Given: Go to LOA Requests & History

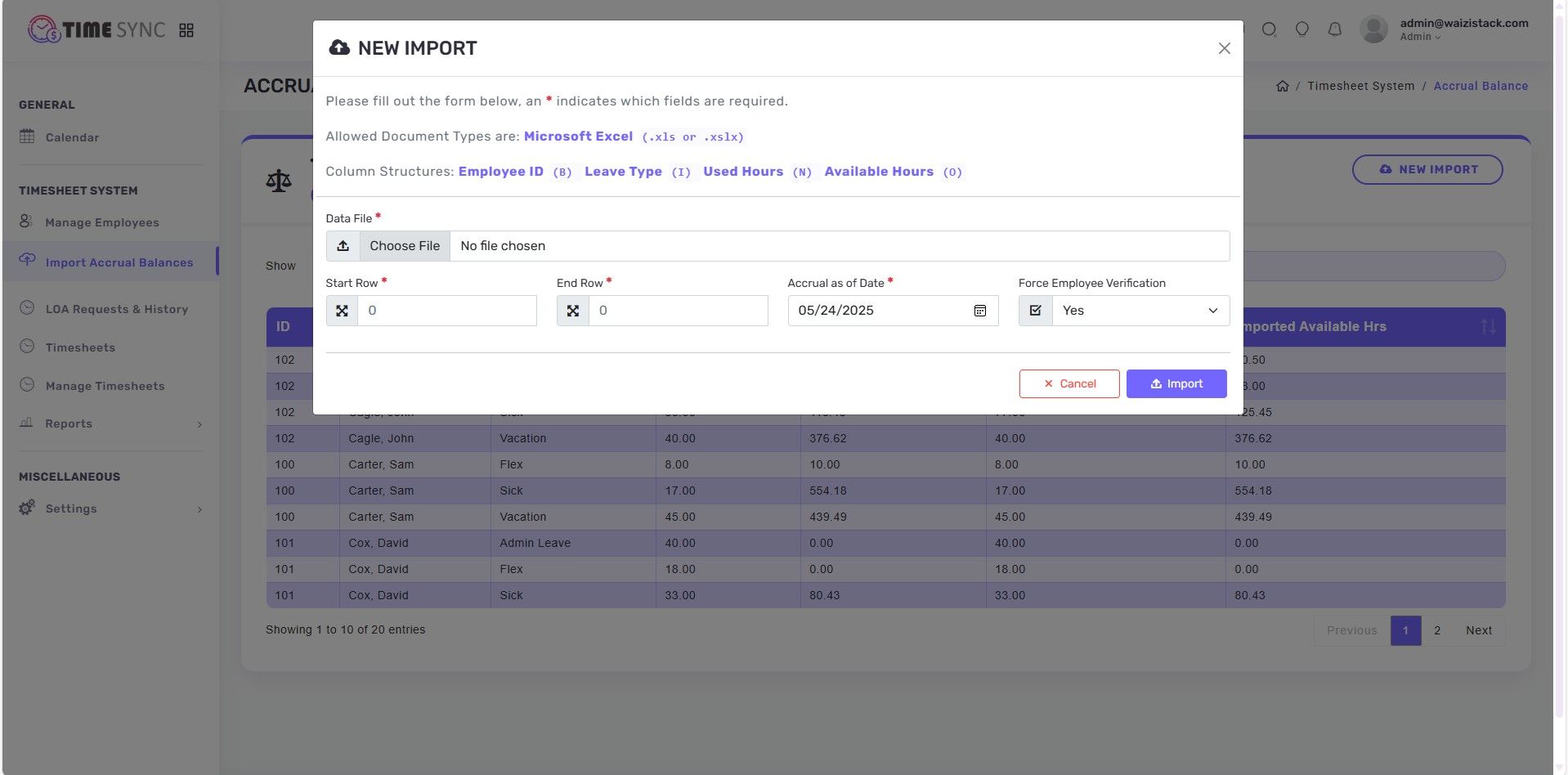Looking at the screenshot, I should pyautogui.click(x=116, y=309).
